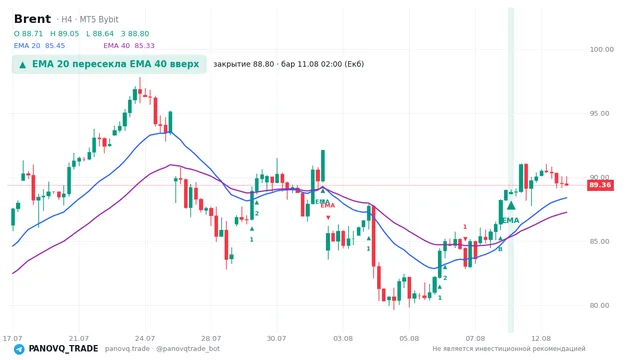The width and height of the screenshot is (640, 360).
Task: Click the green "EMA" label below the large arrow
Action: (x=511, y=221)
